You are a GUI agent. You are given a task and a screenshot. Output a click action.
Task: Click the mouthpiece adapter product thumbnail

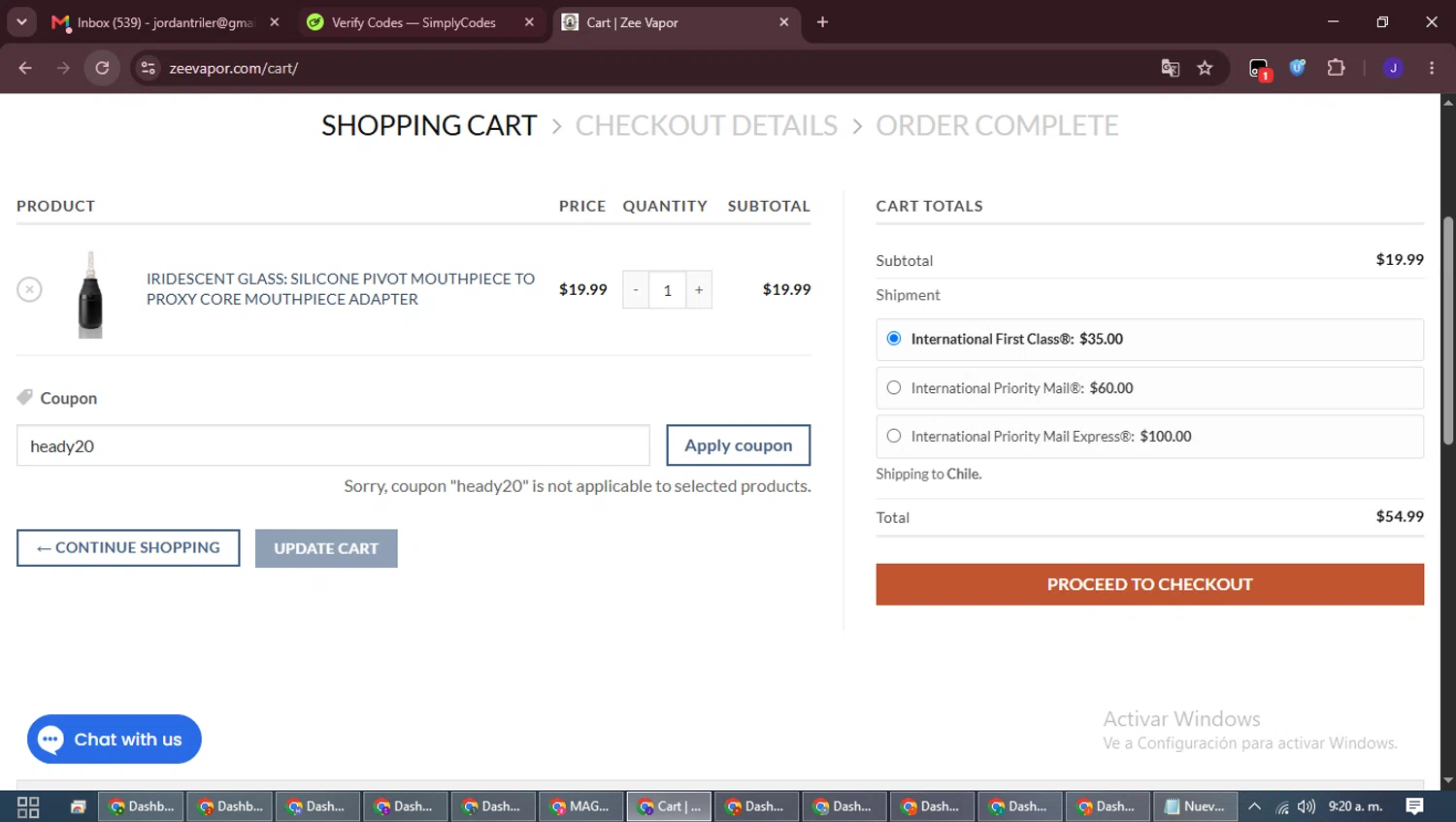[90, 294]
